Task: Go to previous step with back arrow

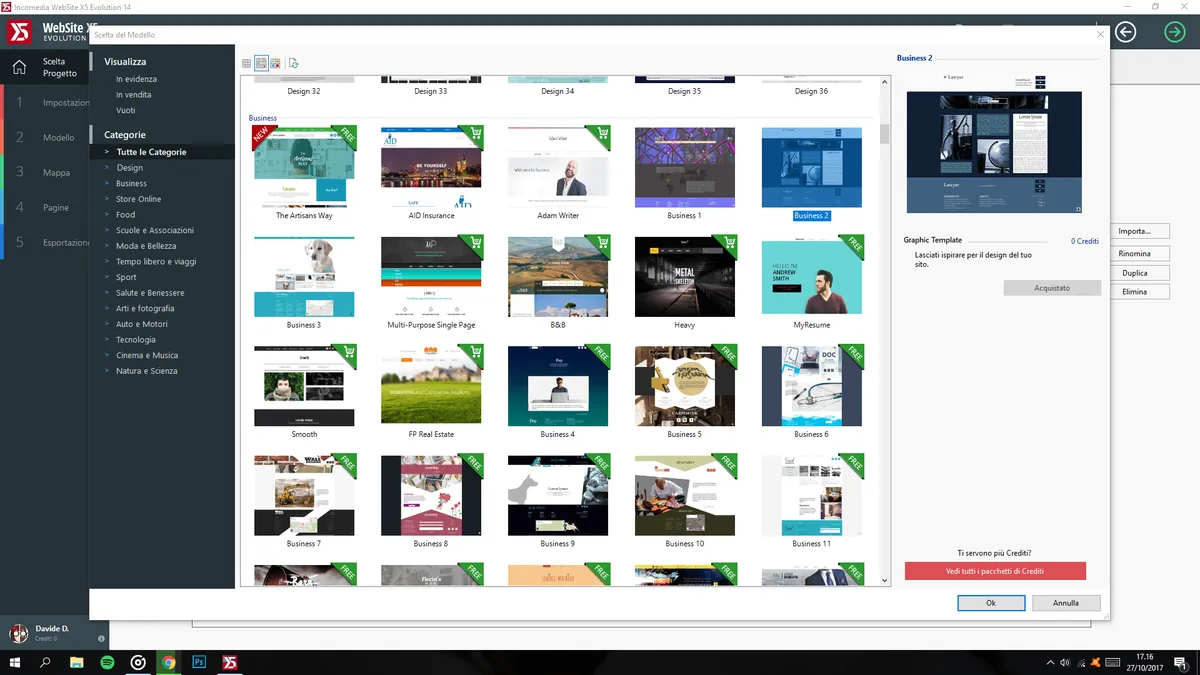Action: click(x=1126, y=33)
